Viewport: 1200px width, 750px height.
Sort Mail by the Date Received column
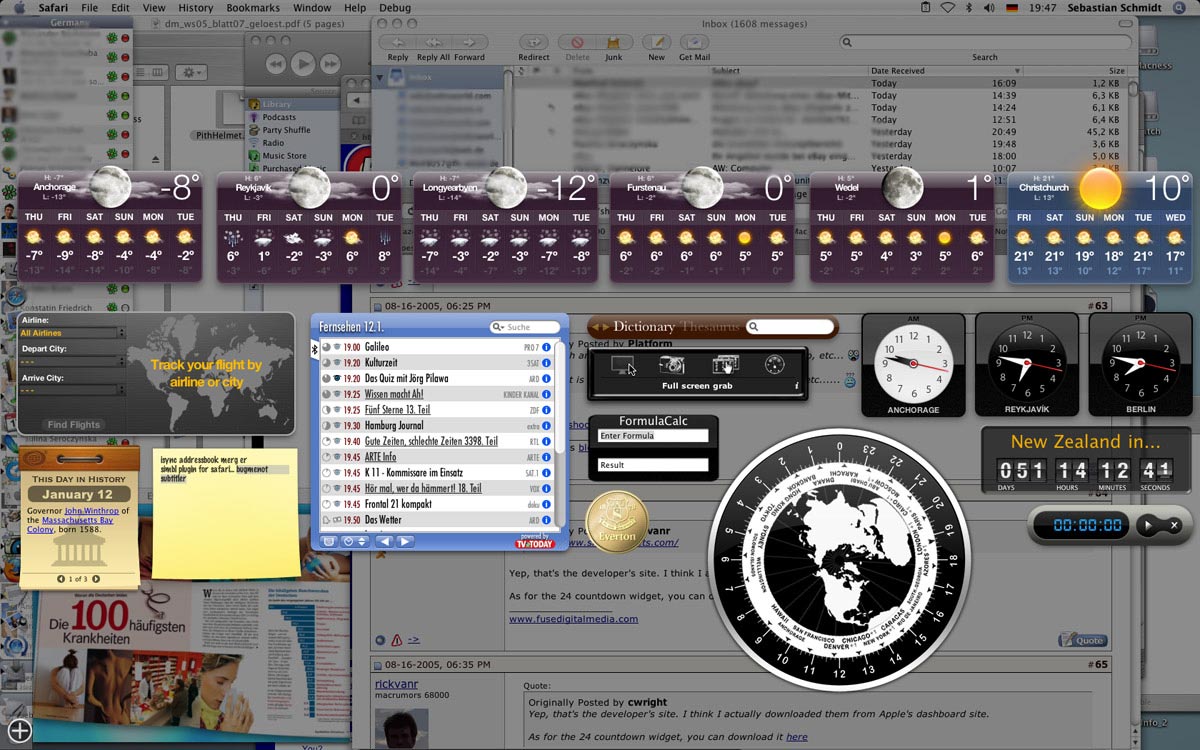(944, 71)
